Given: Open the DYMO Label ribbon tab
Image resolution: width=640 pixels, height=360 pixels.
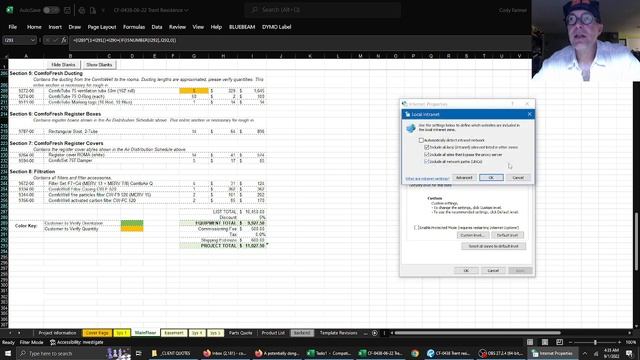Looking at the screenshot, I should click(x=277, y=27).
